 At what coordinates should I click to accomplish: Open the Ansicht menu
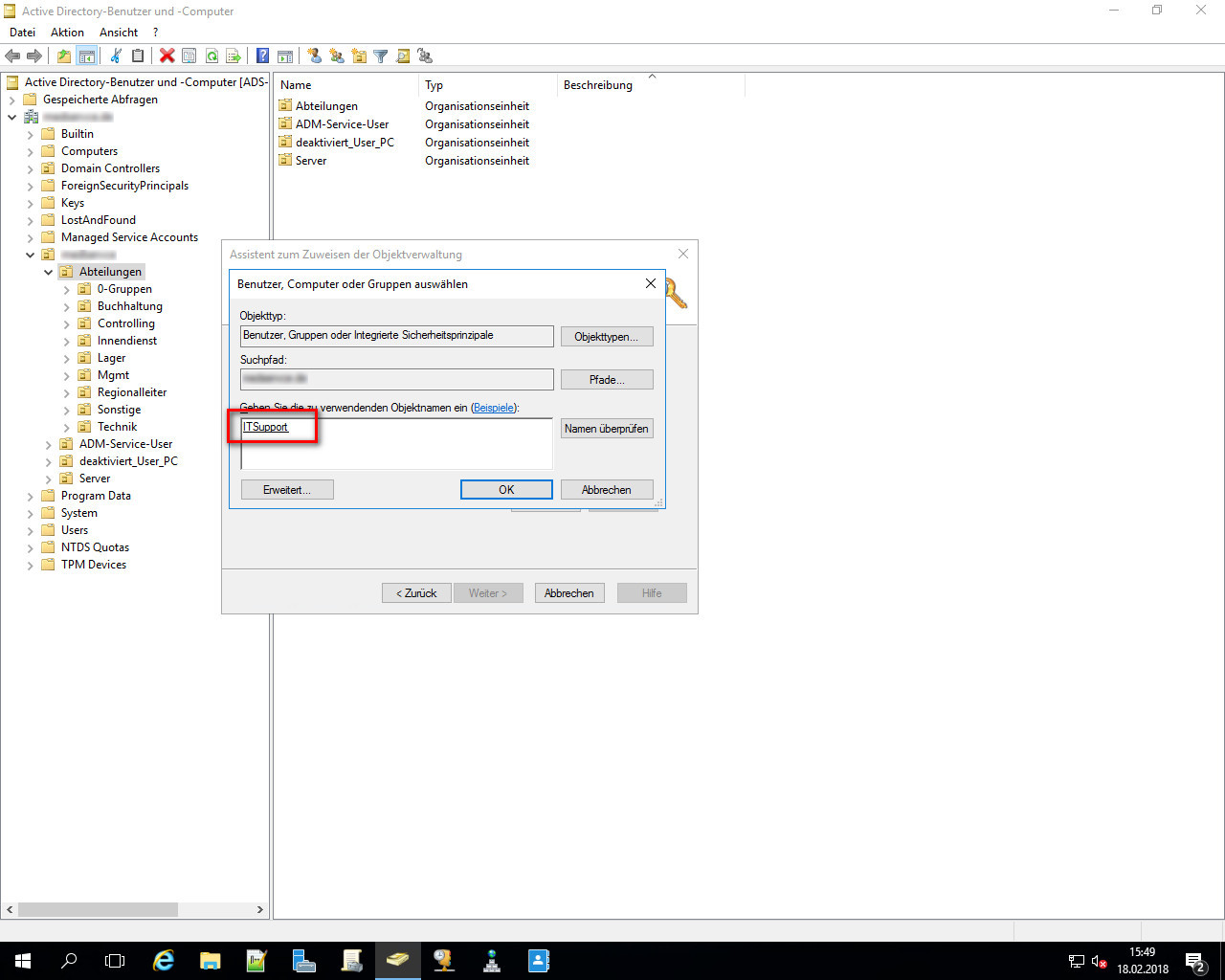(119, 33)
